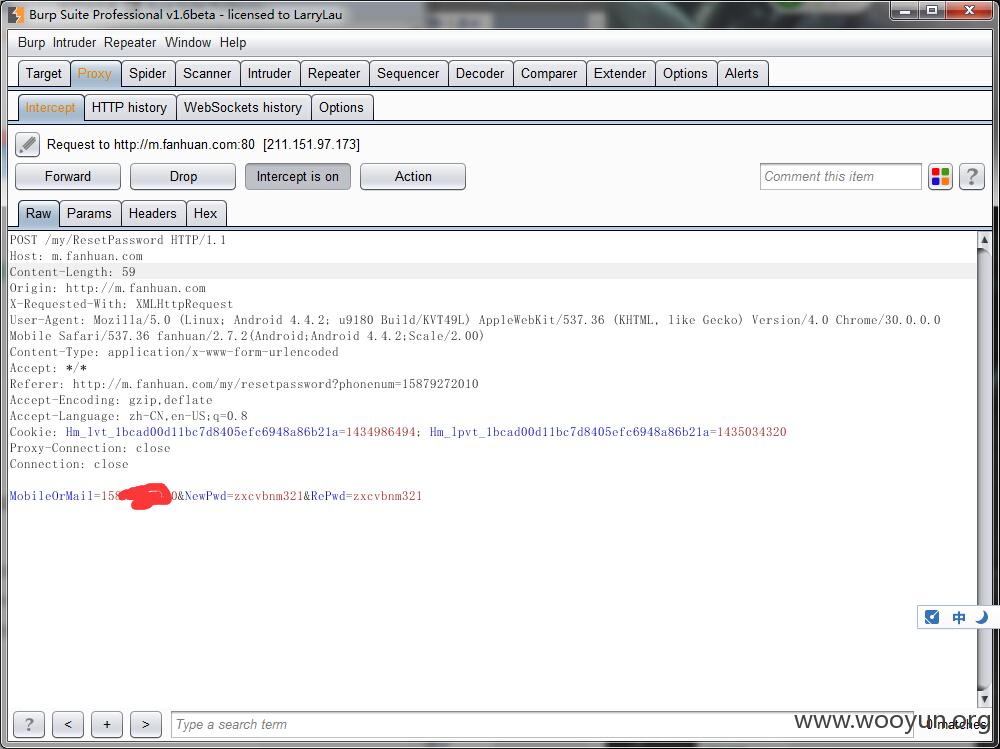
Task: Switch to the Alerts tab
Action: (742, 73)
